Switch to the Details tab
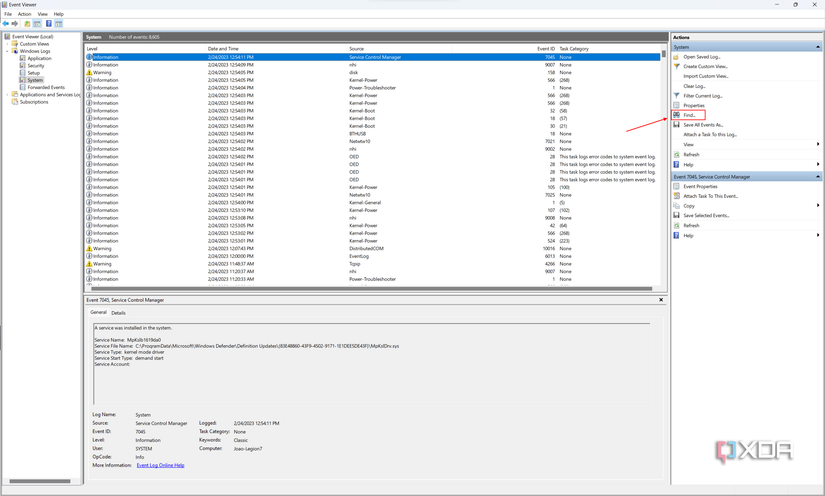The height and width of the screenshot is (496, 825). coord(118,312)
